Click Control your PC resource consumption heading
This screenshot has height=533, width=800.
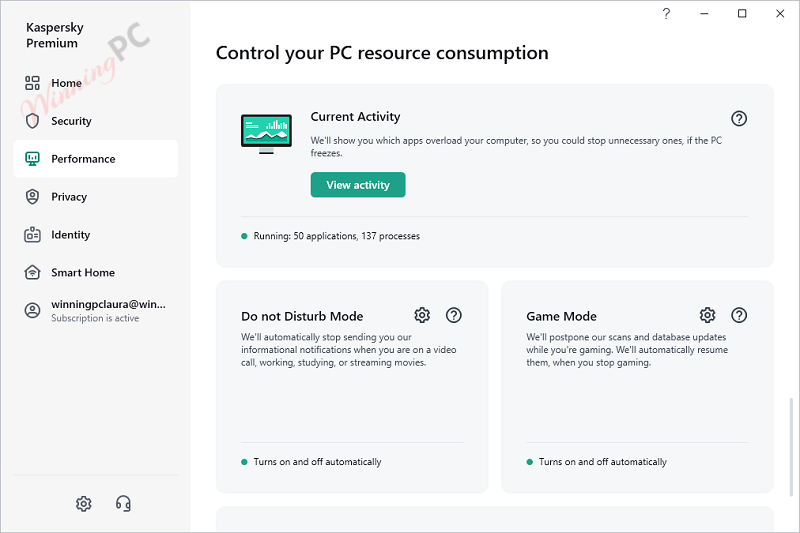pos(382,53)
